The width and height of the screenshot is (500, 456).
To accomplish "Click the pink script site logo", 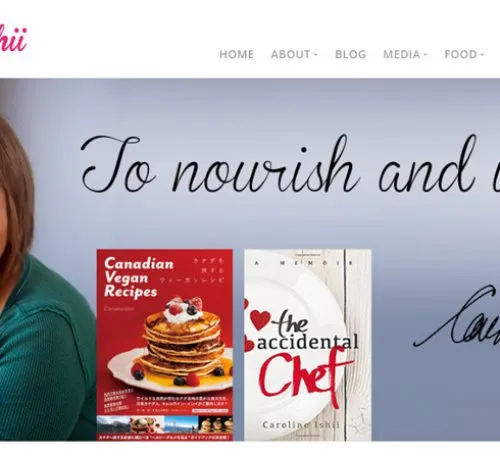I will click(x=13, y=38).
